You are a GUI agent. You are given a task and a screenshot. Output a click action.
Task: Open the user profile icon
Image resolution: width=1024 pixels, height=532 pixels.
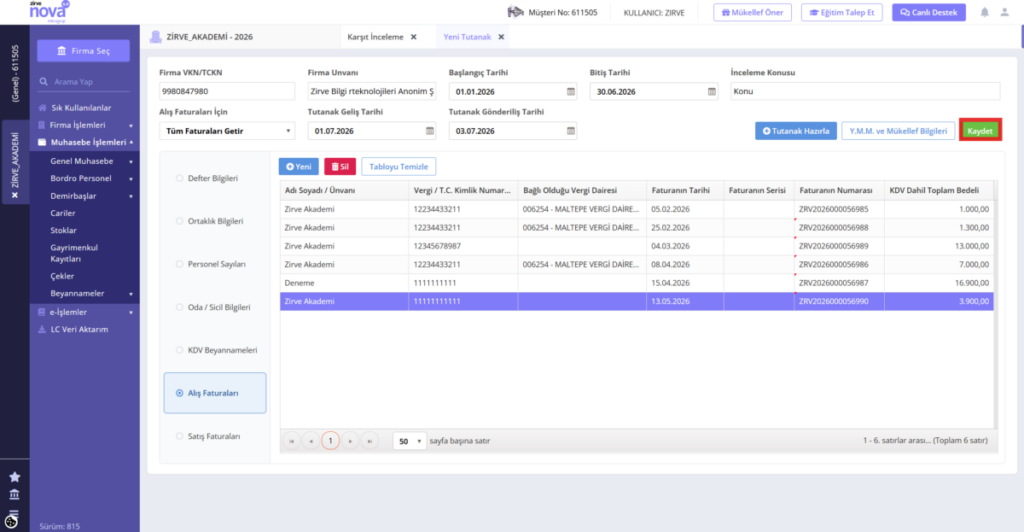[1004, 12]
